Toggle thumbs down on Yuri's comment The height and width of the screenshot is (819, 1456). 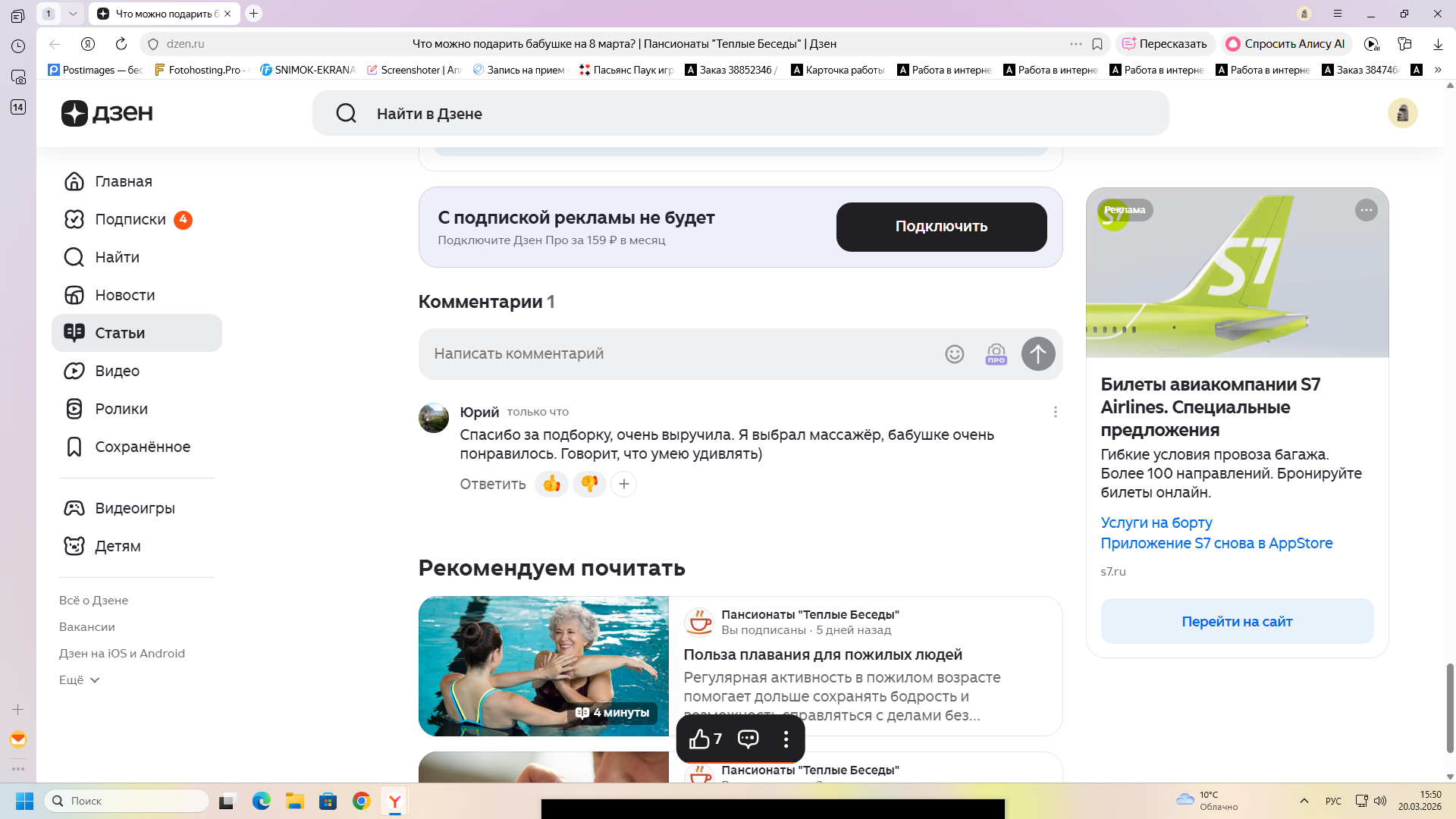[x=589, y=484]
